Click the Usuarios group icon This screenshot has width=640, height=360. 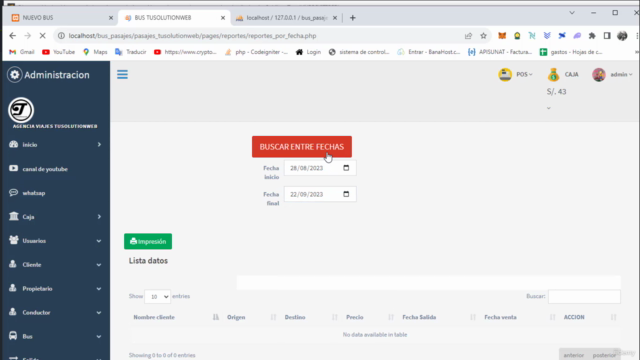click(13, 240)
